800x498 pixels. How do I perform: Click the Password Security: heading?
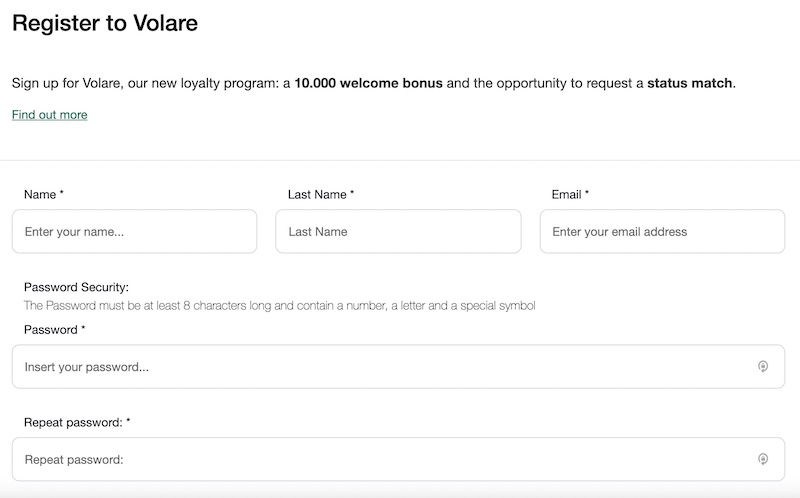pyautogui.click(x=77, y=287)
